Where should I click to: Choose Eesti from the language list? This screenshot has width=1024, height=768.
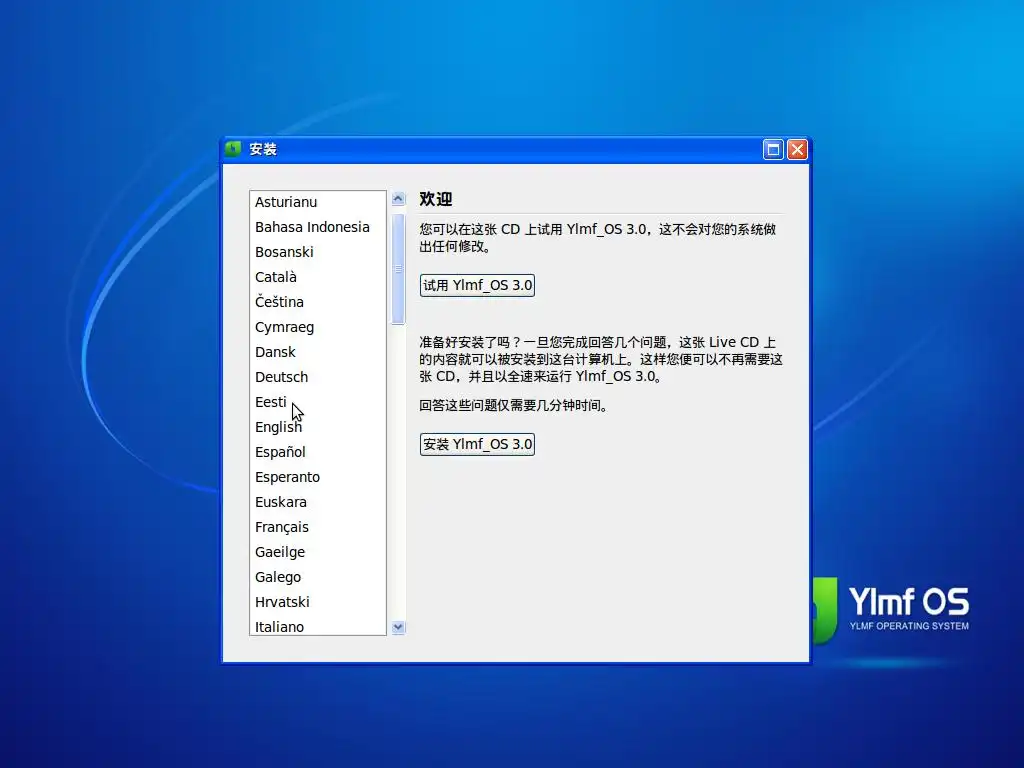coord(317,402)
